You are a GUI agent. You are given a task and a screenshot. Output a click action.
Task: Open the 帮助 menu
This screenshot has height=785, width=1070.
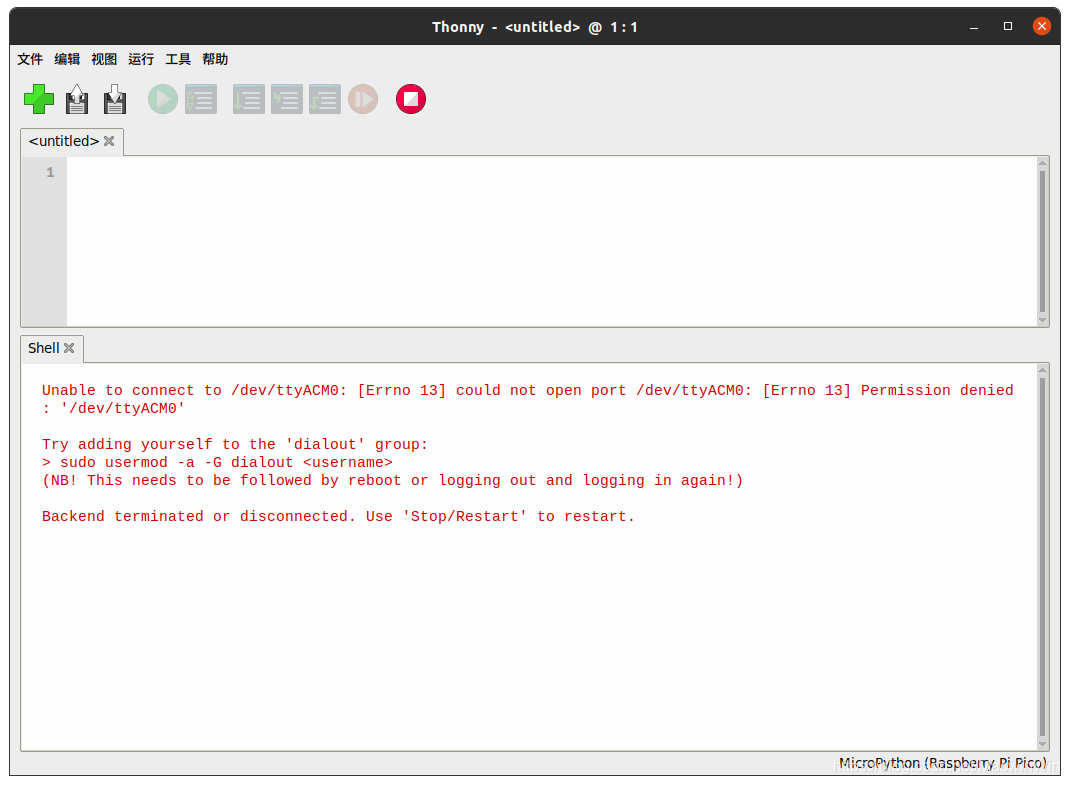[214, 59]
